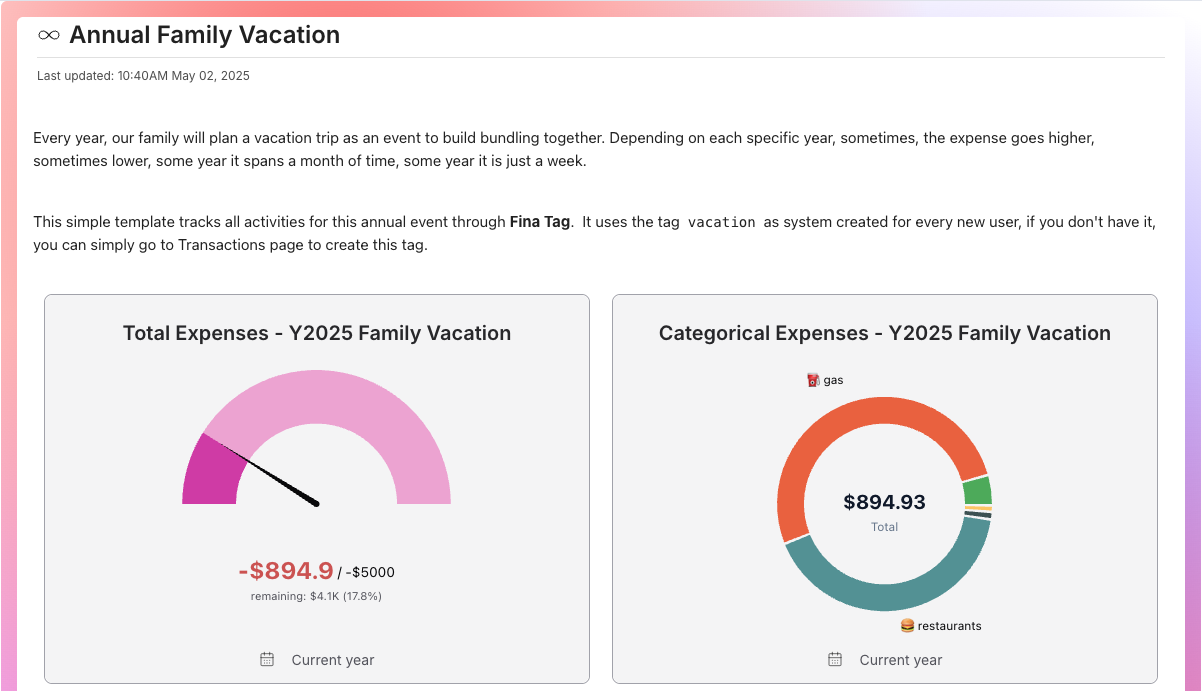Screen dimensions: 1202x691
Task: Click the $894.93 total in the donut center
Action: (x=884, y=501)
